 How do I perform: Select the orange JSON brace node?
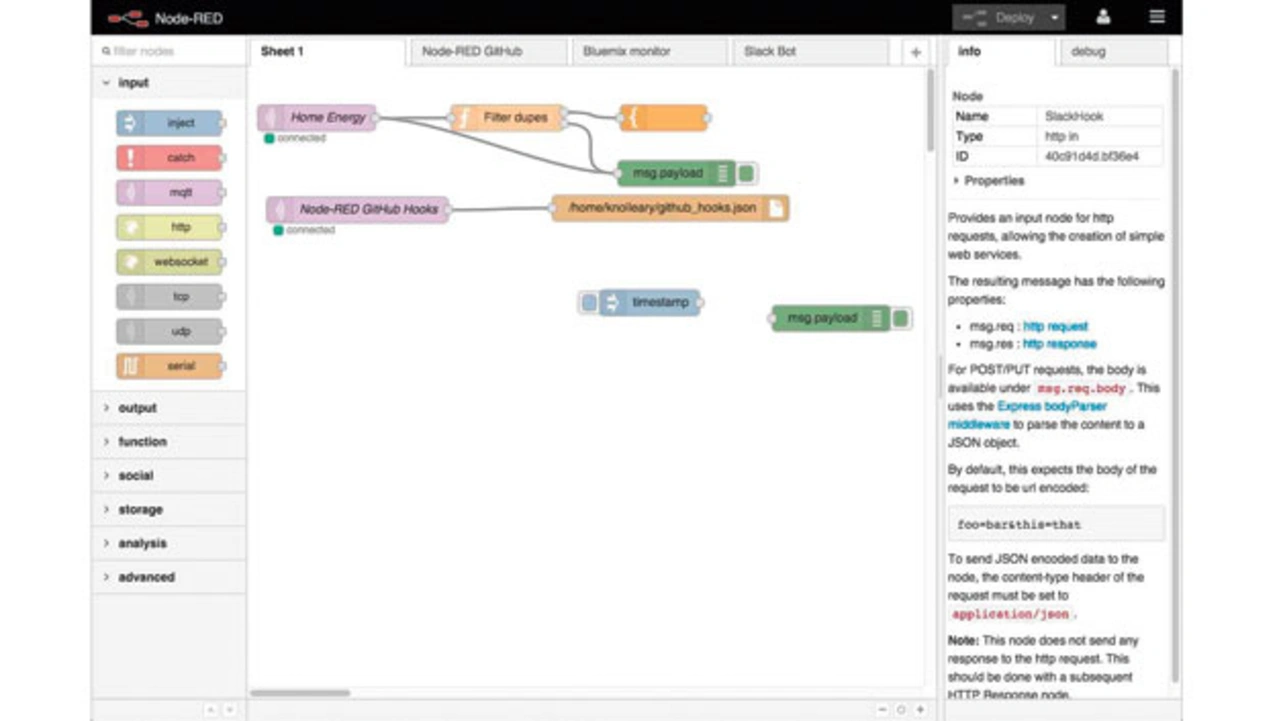(x=663, y=118)
